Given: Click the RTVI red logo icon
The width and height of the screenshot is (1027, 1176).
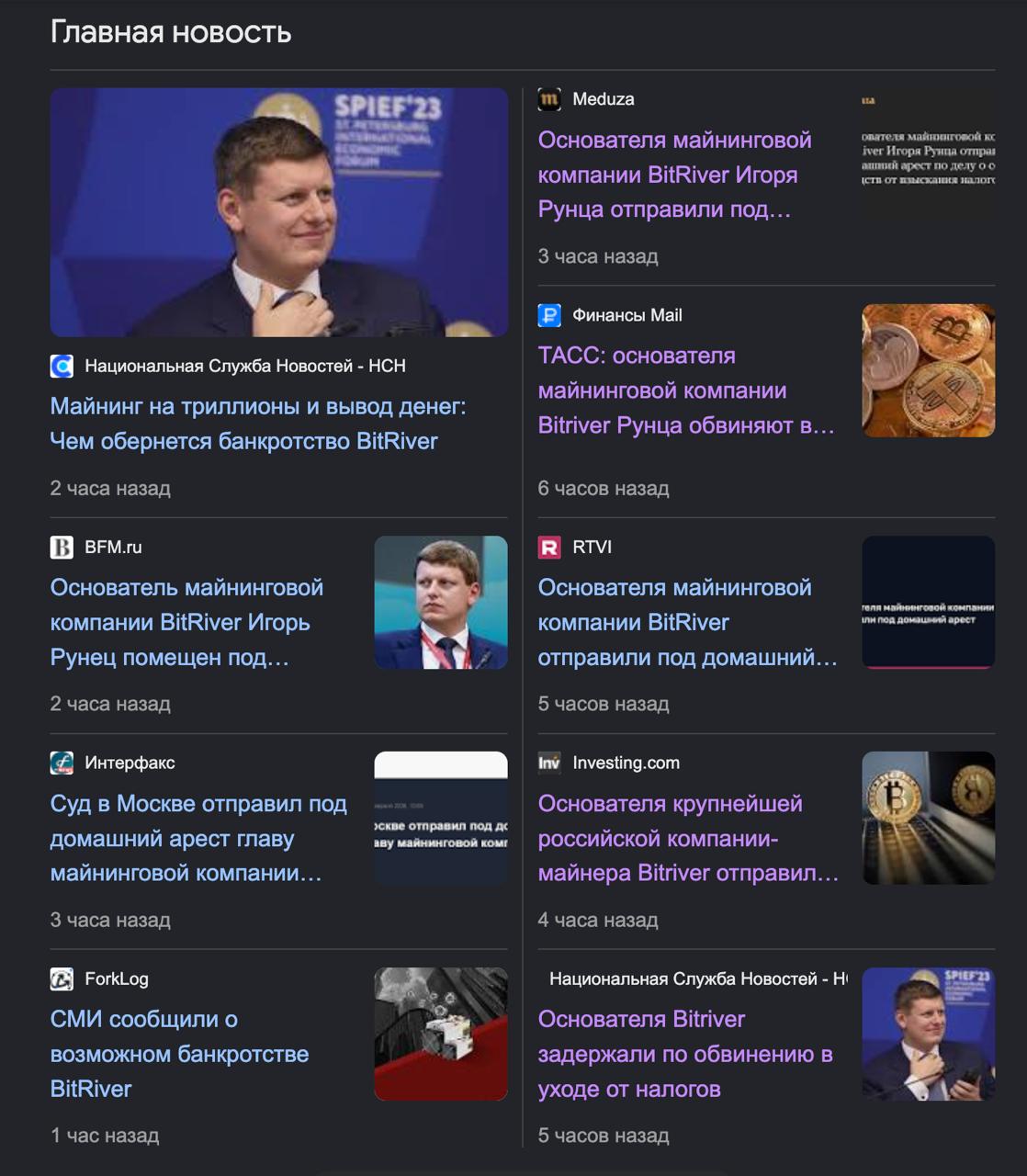Looking at the screenshot, I should [x=549, y=548].
